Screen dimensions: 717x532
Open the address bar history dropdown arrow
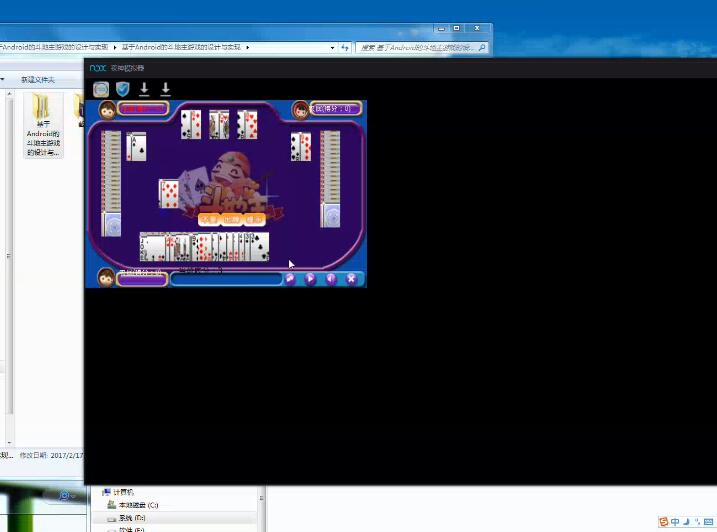coord(332,48)
